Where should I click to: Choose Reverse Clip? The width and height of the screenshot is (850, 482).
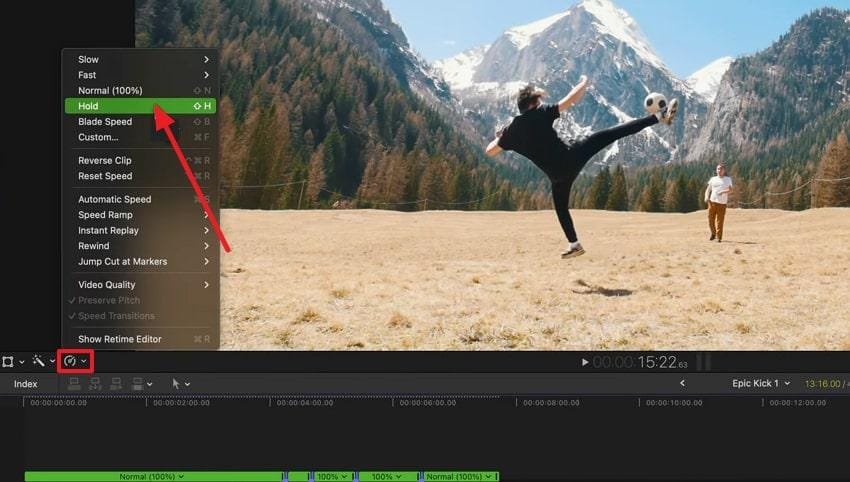coord(141,160)
